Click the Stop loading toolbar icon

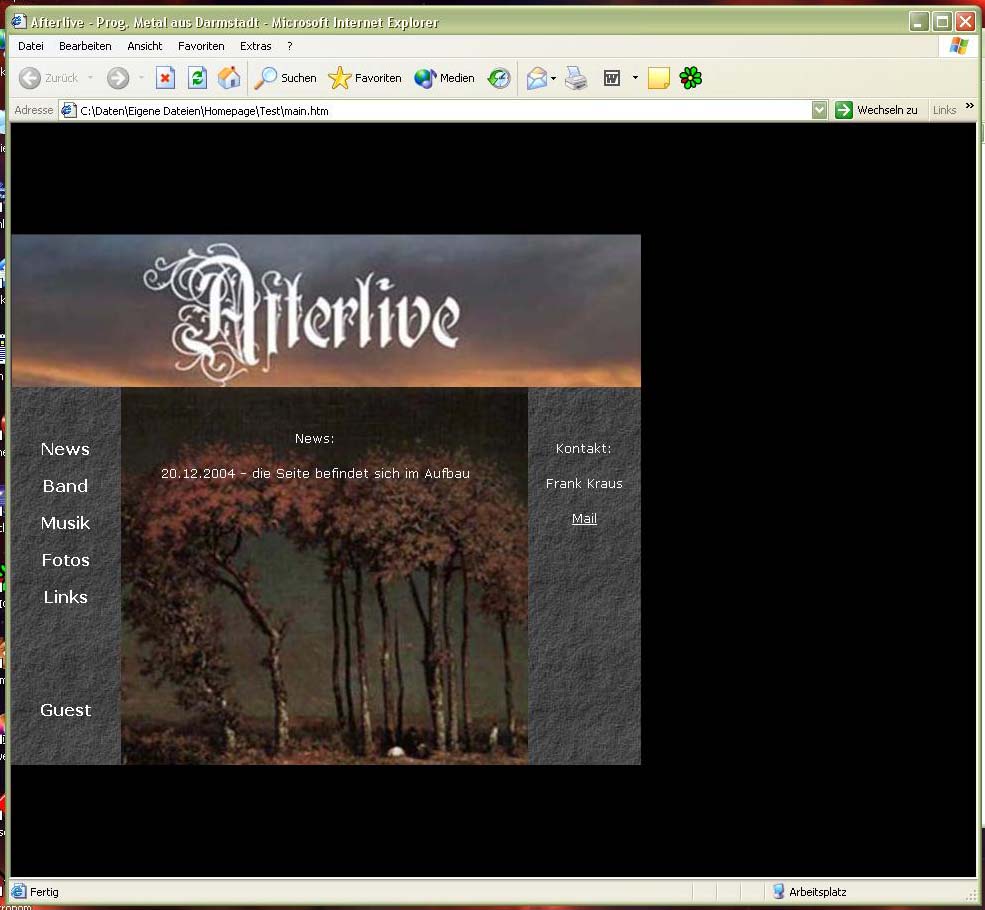[166, 78]
